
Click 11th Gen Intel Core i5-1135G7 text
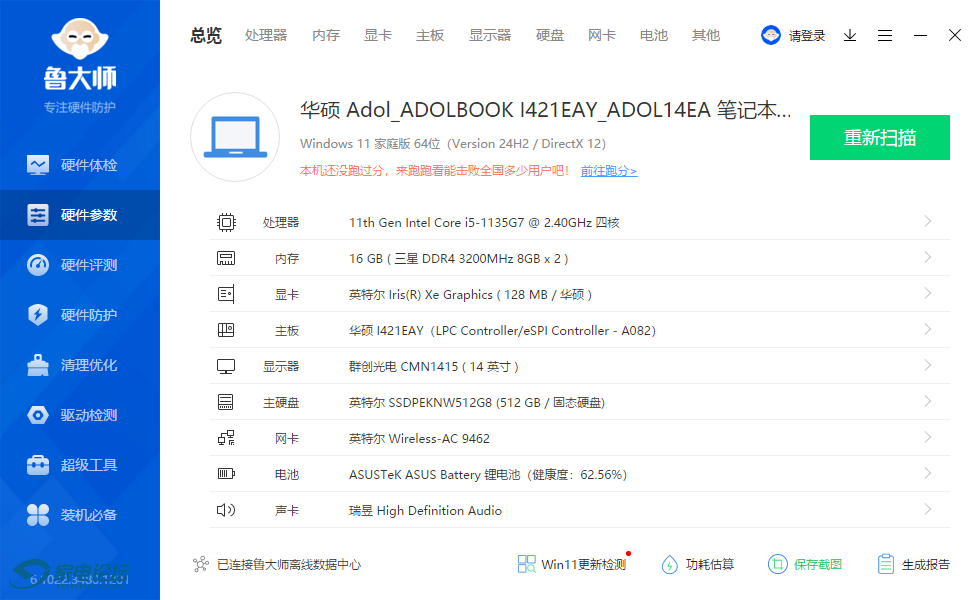pyautogui.click(x=484, y=222)
